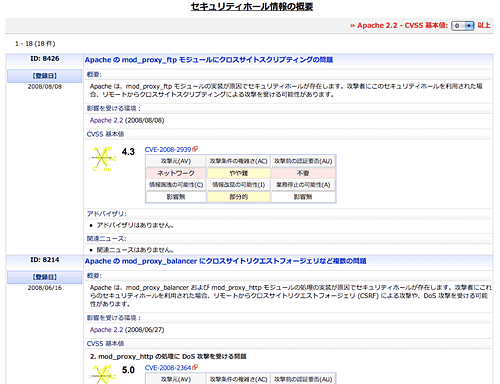Open the mod_proxy_ftp cross-site scripting issue title link
This screenshot has height=384, width=500.
(x=209, y=60)
